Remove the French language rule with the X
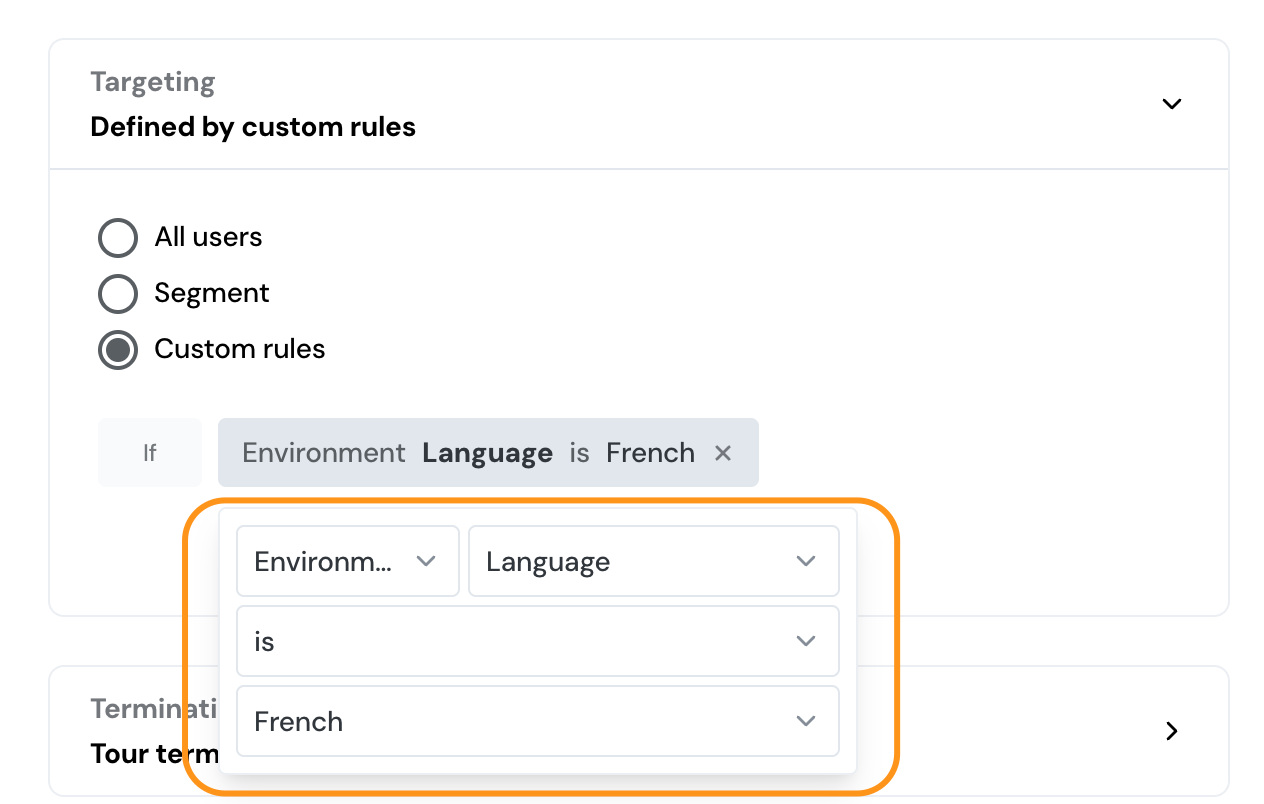Image resolution: width=1264 pixels, height=804 pixels. coord(723,453)
